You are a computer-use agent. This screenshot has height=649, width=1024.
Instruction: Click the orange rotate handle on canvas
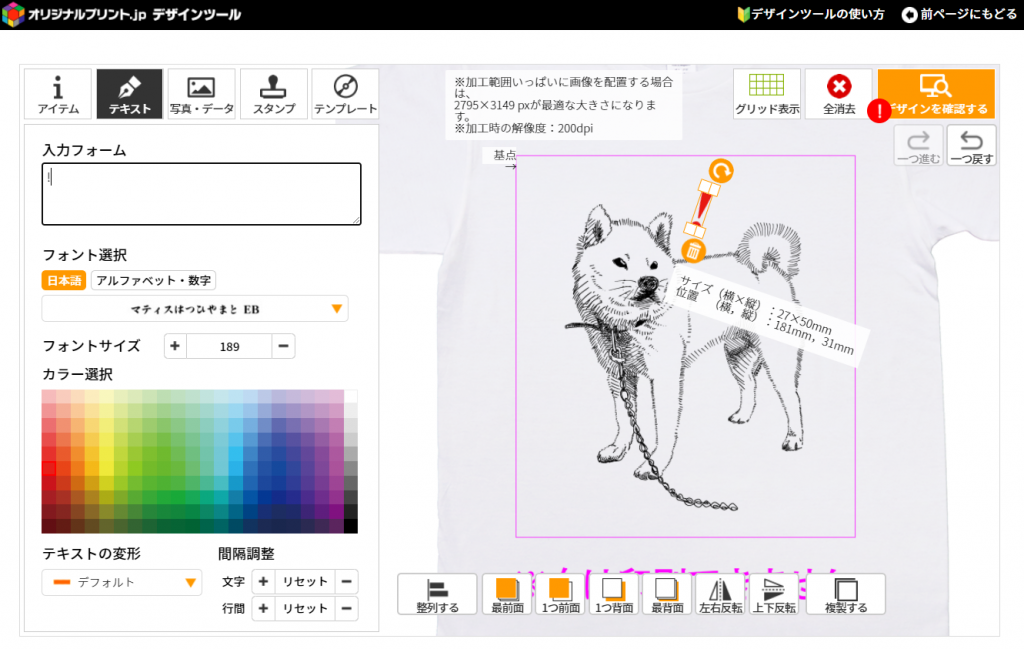(721, 171)
